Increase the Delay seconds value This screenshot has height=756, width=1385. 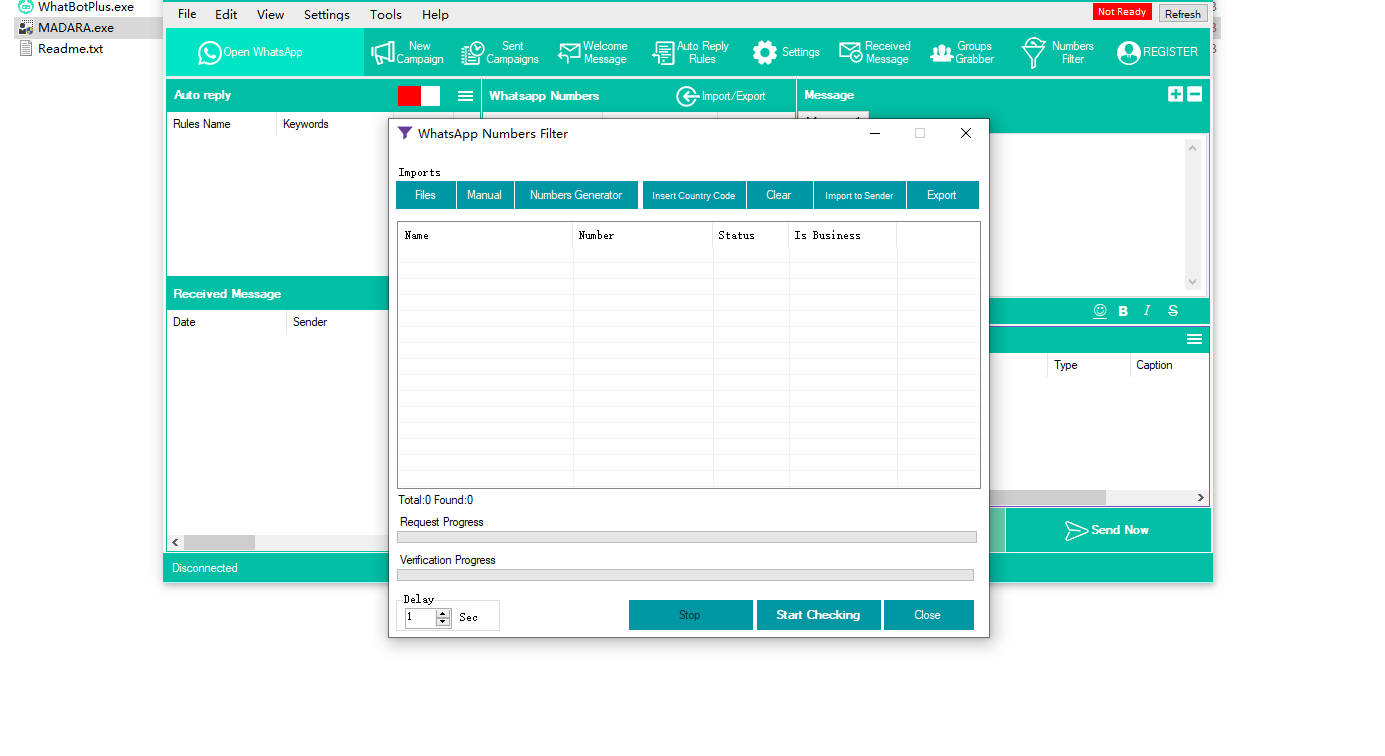point(443,613)
